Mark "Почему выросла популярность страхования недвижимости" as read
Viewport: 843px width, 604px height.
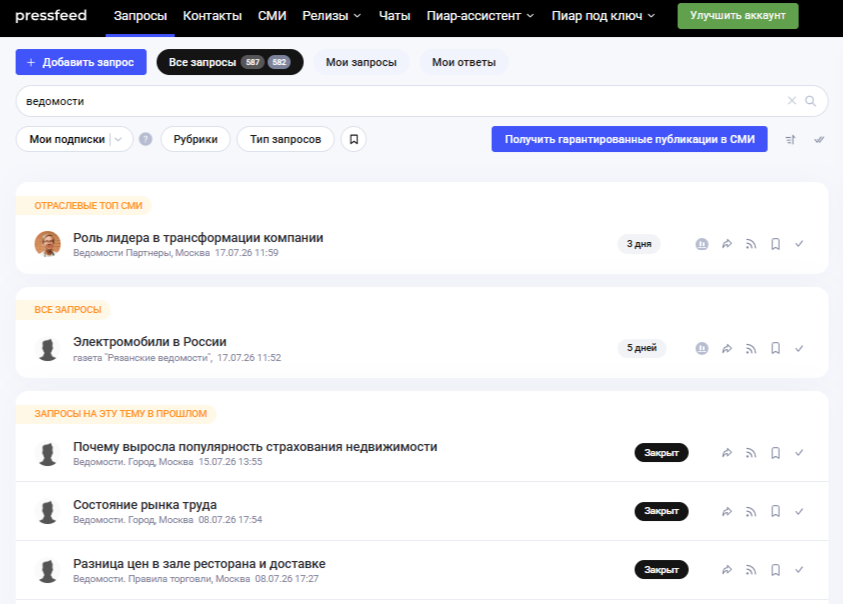point(799,453)
